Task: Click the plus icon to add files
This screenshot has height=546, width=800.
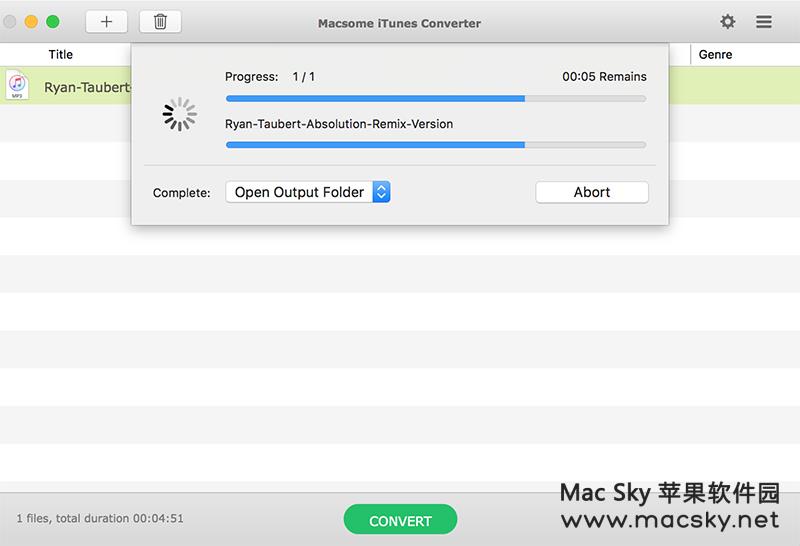Action: click(106, 22)
